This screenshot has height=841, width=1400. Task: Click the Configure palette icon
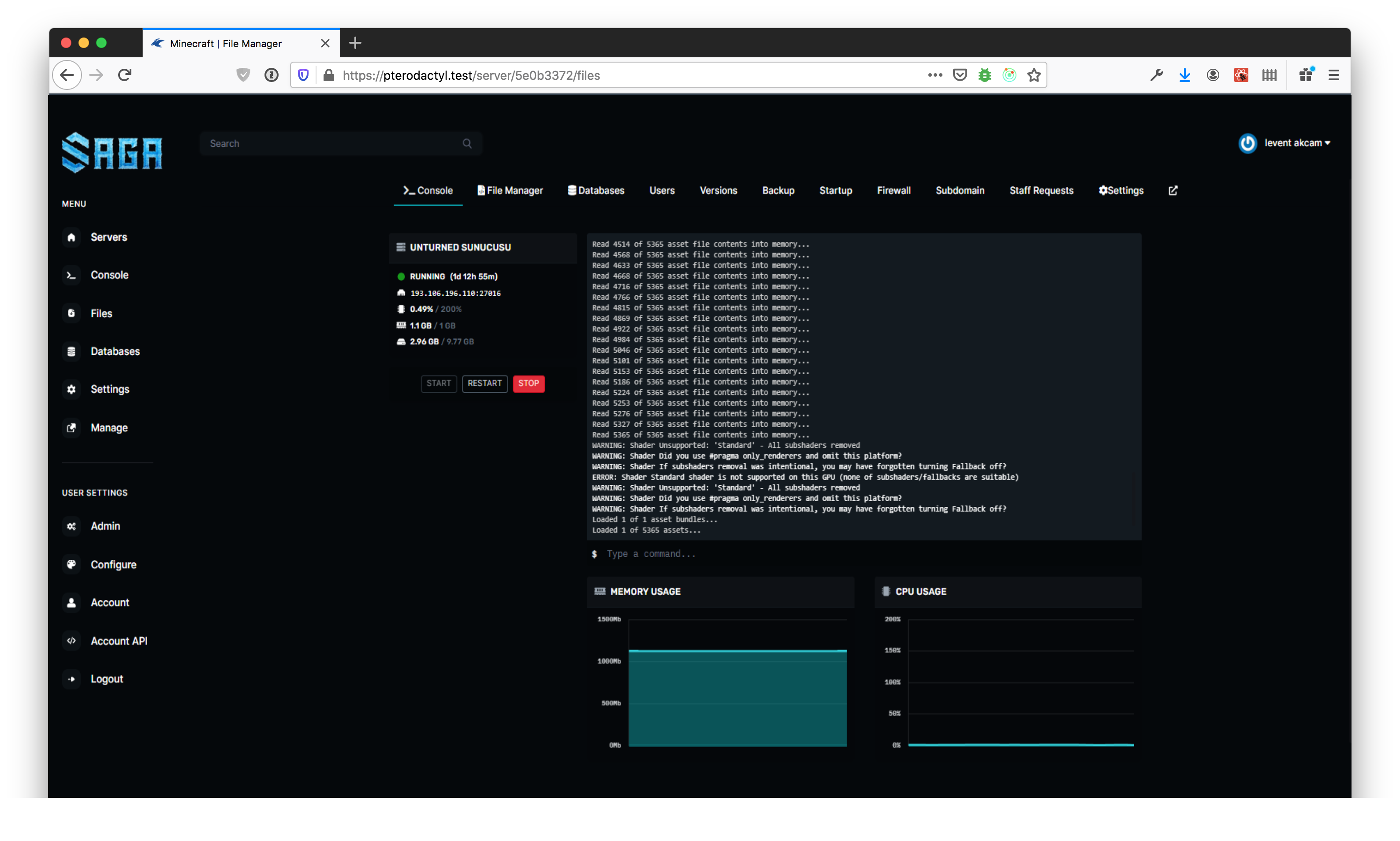(x=71, y=565)
